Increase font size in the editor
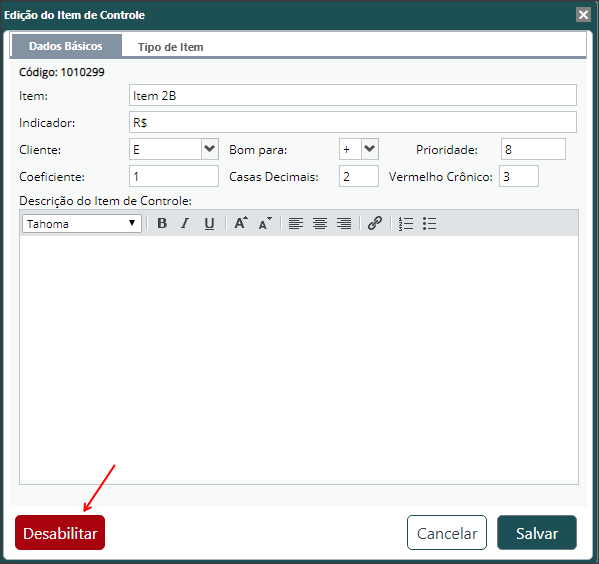The width and height of the screenshot is (599, 564). (241, 223)
